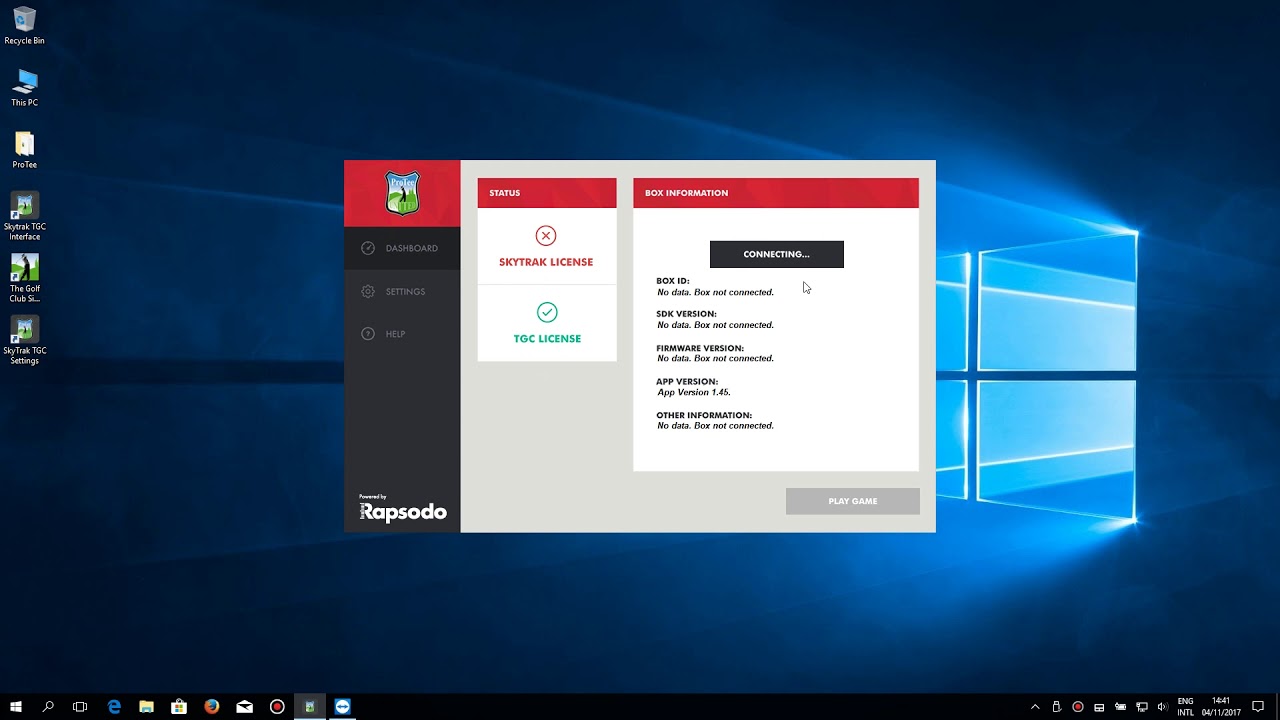Open the Windows Start menu
Viewport: 1280px width, 720px height.
(x=16, y=706)
